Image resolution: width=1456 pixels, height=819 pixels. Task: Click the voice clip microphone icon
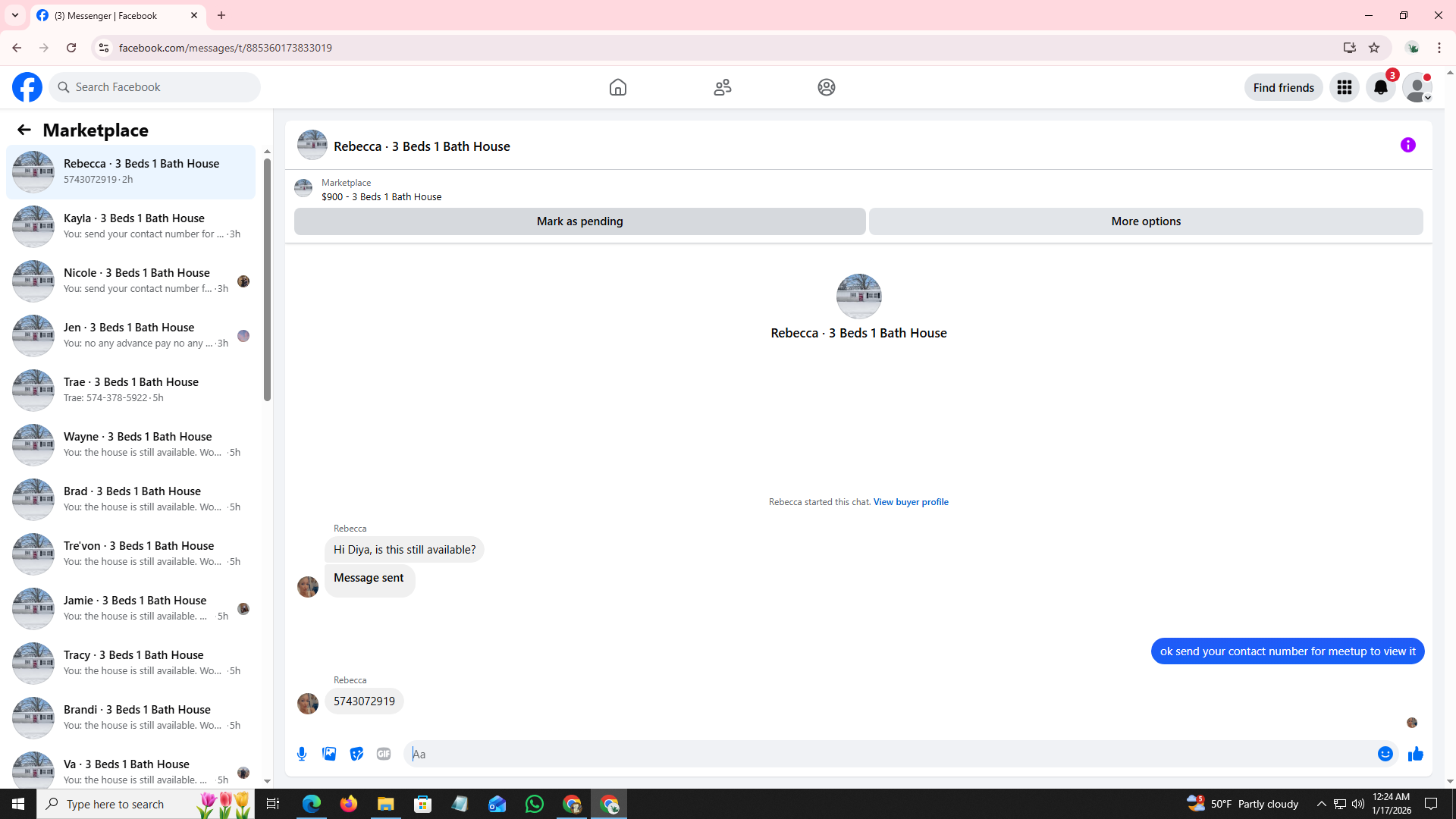[x=302, y=754]
